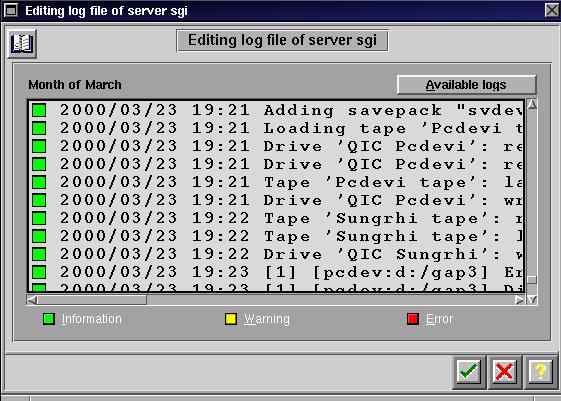Open help with the yellow question mark
561x401 pixels.
pos(541,372)
